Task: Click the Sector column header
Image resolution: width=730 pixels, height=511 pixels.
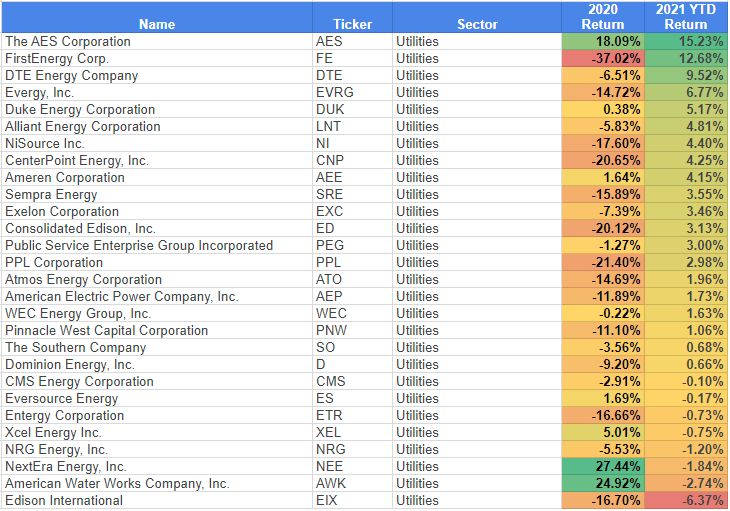Action: (x=477, y=17)
